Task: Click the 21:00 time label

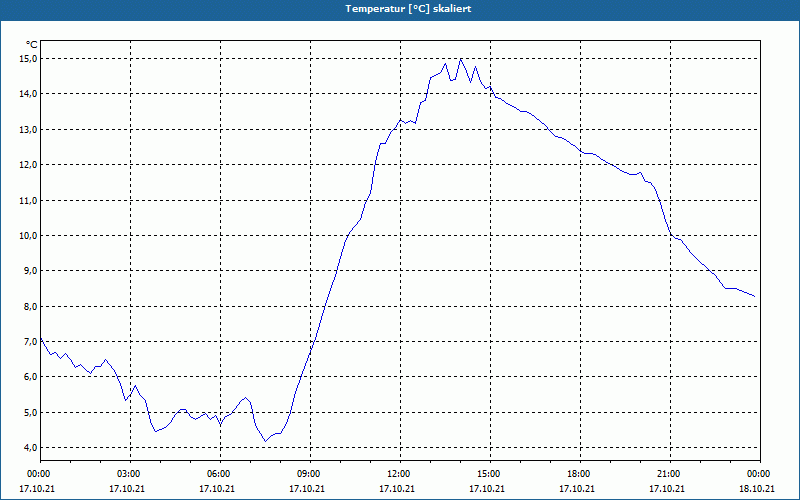Action: pyautogui.click(x=670, y=474)
